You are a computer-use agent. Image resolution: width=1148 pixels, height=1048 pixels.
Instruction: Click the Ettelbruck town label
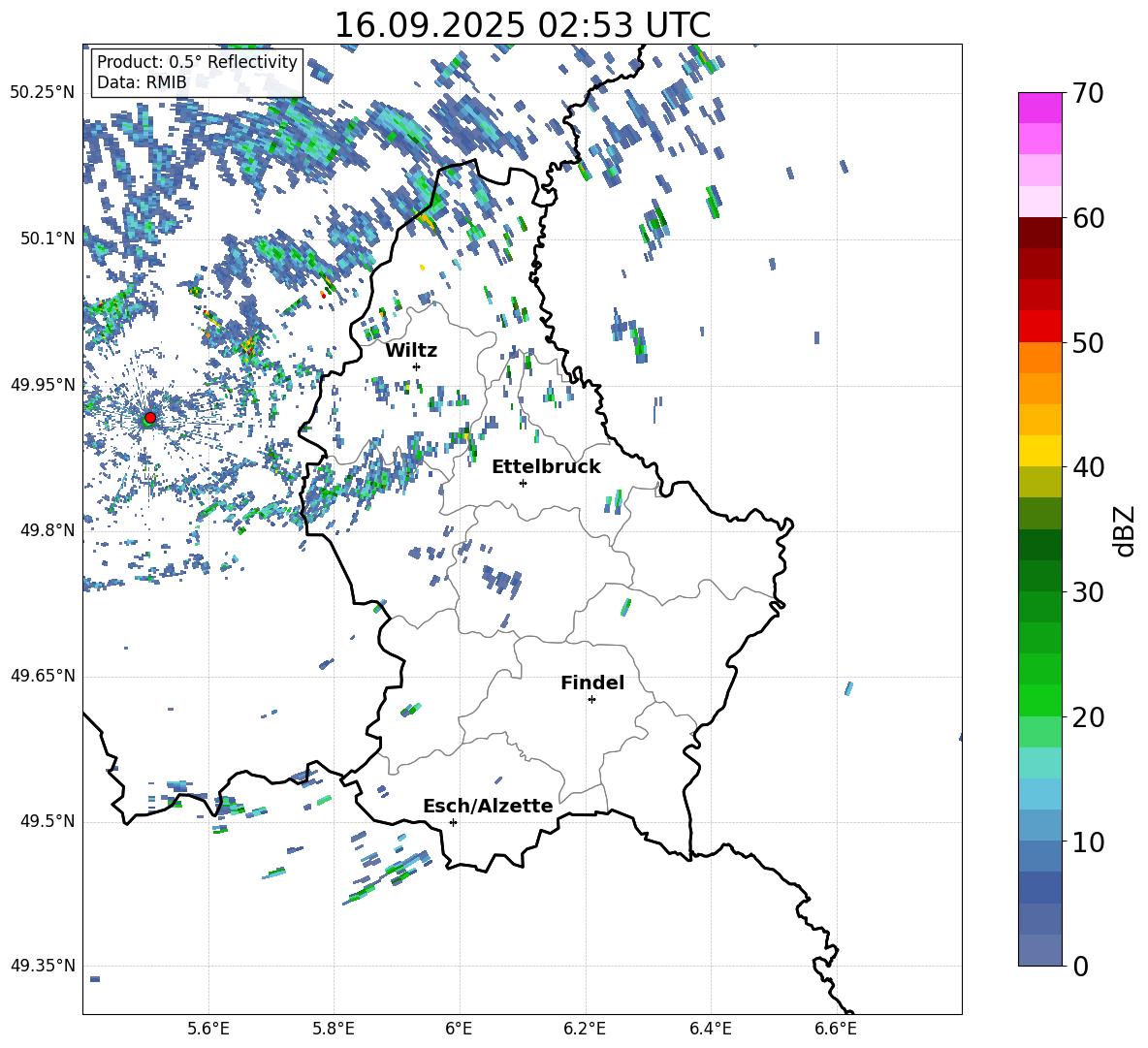click(x=546, y=466)
